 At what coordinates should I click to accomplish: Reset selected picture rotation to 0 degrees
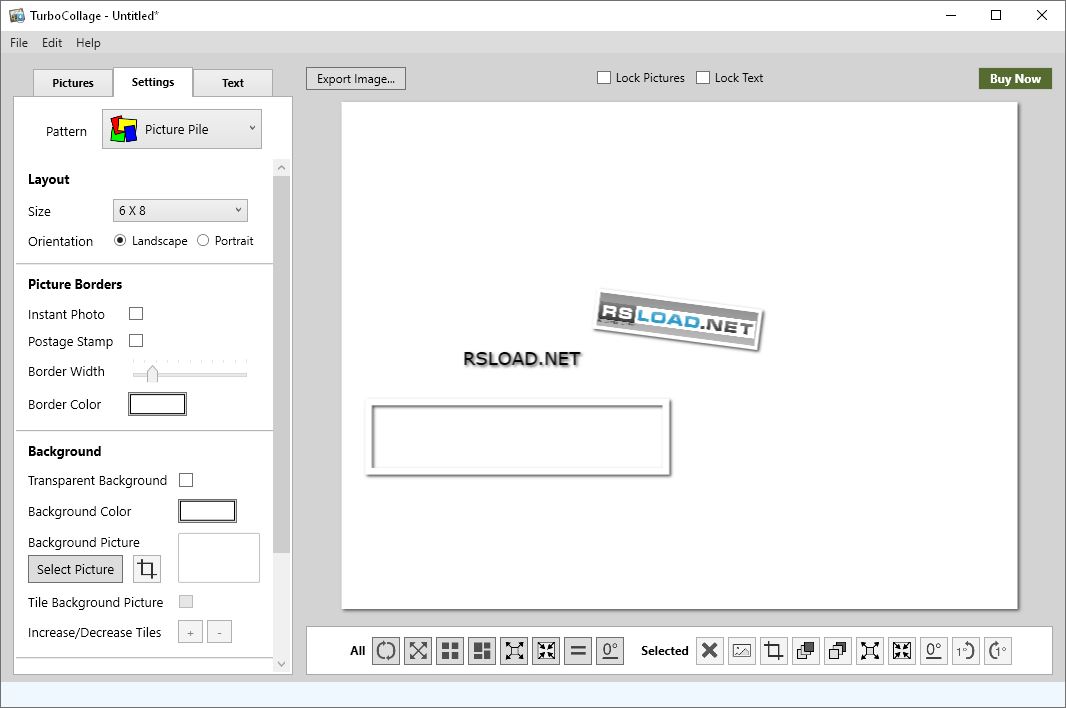coord(933,651)
